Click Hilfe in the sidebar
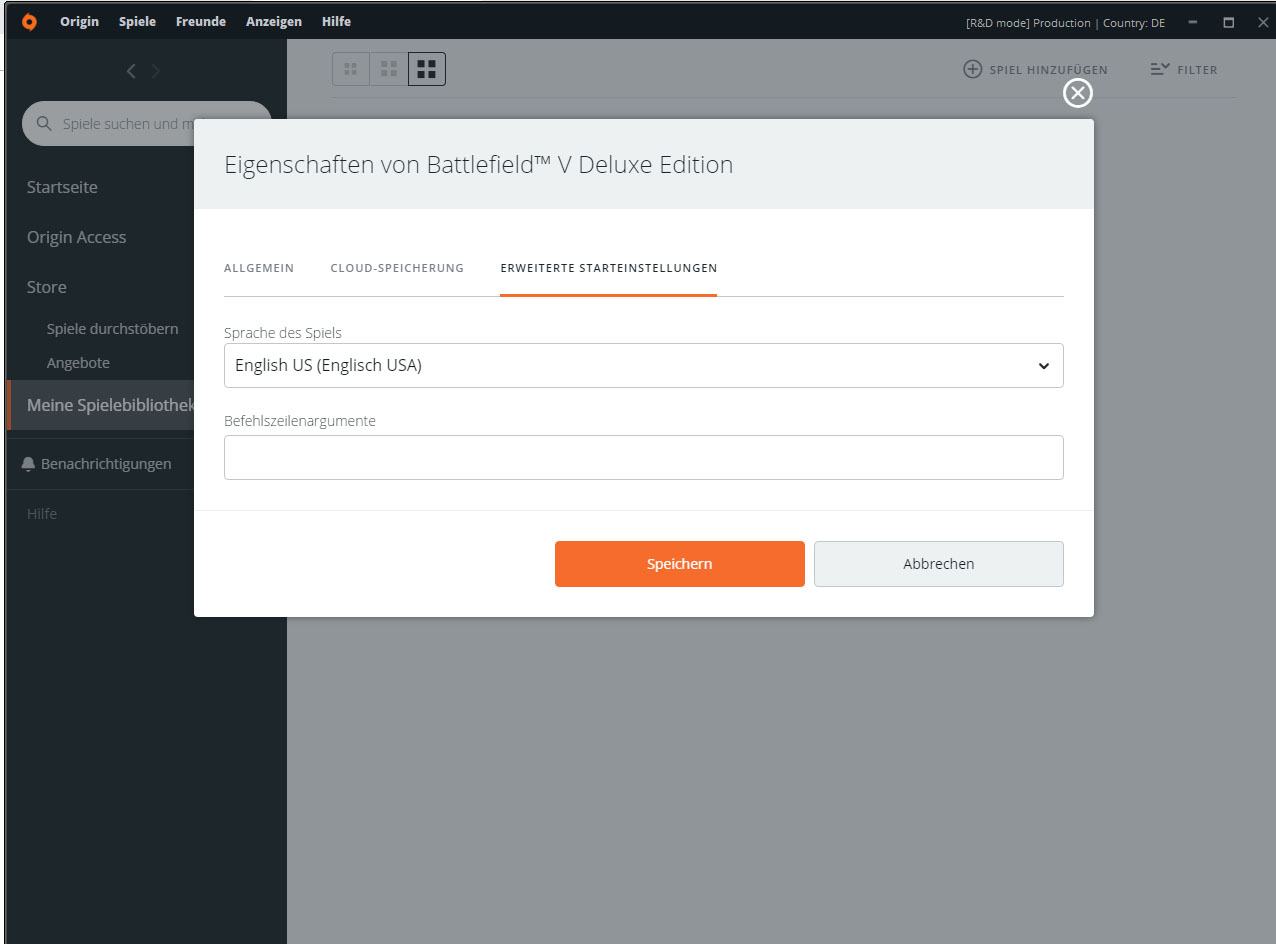Screen dimensions: 1276x944 (42, 514)
